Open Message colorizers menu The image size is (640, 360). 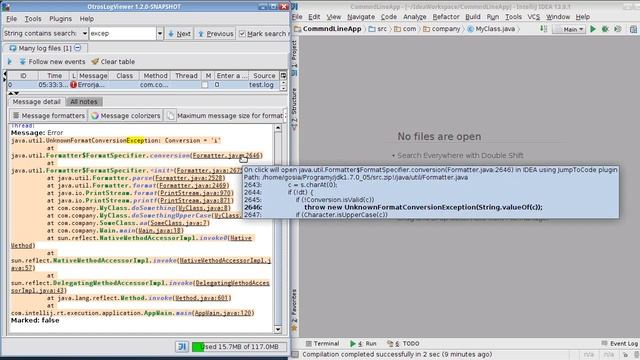[126, 116]
